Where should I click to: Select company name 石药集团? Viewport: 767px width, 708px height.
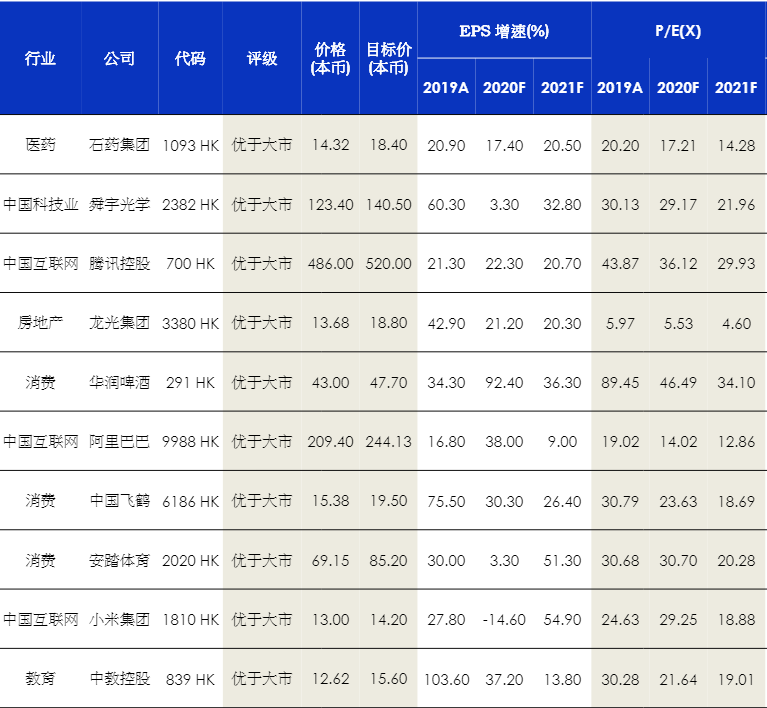tap(119, 145)
